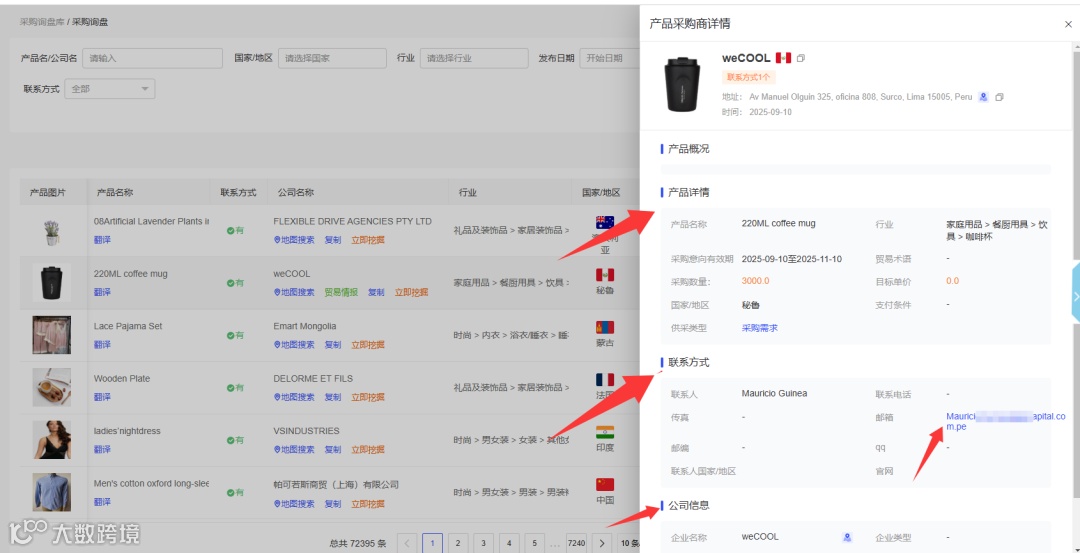Go to page 2 in pagination

click(458, 543)
